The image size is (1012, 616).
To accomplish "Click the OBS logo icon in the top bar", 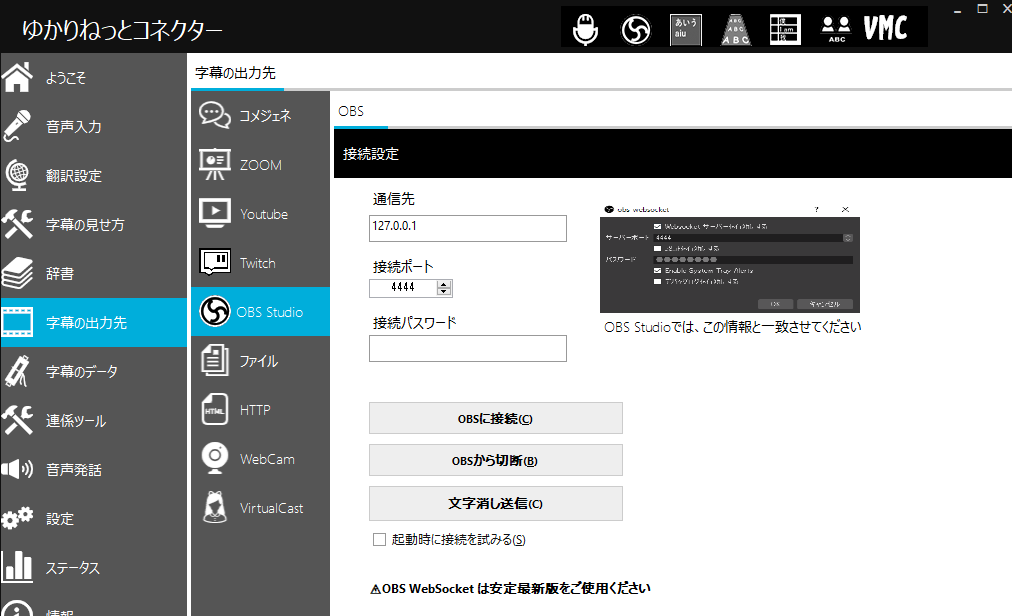I will click(x=636, y=30).
